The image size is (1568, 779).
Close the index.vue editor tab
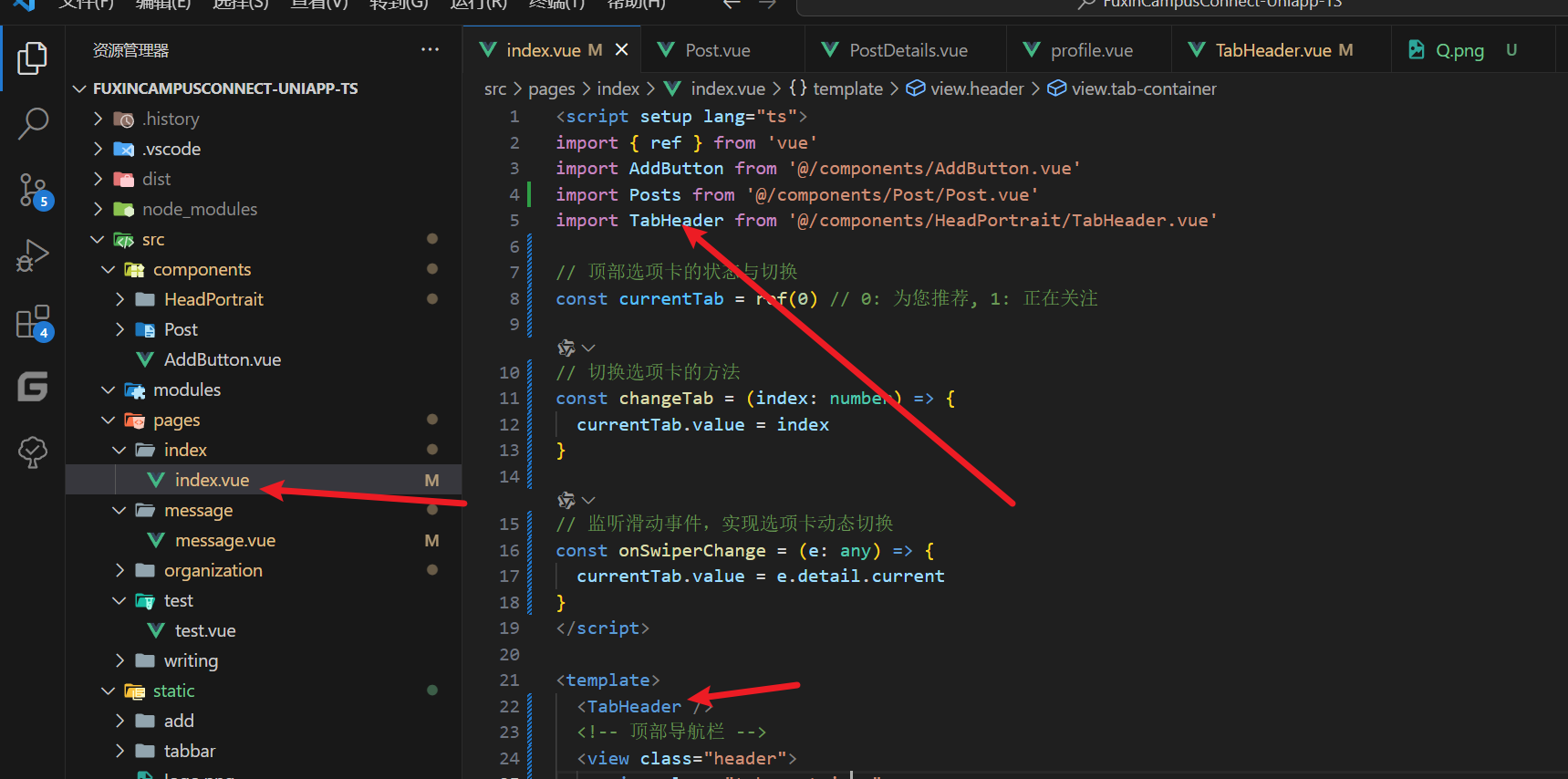[621, 50]
